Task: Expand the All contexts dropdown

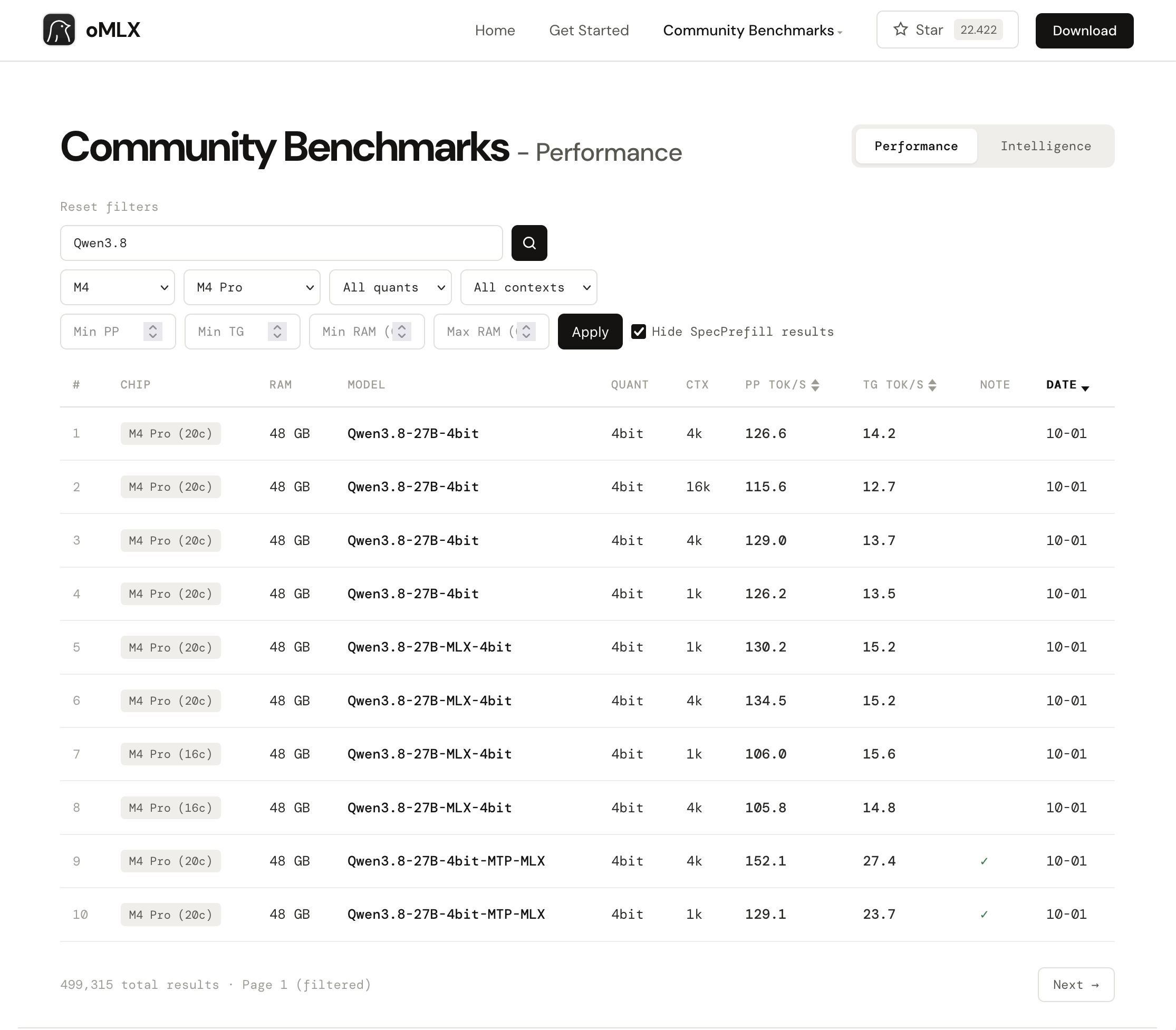Action: tap(528, 287)
